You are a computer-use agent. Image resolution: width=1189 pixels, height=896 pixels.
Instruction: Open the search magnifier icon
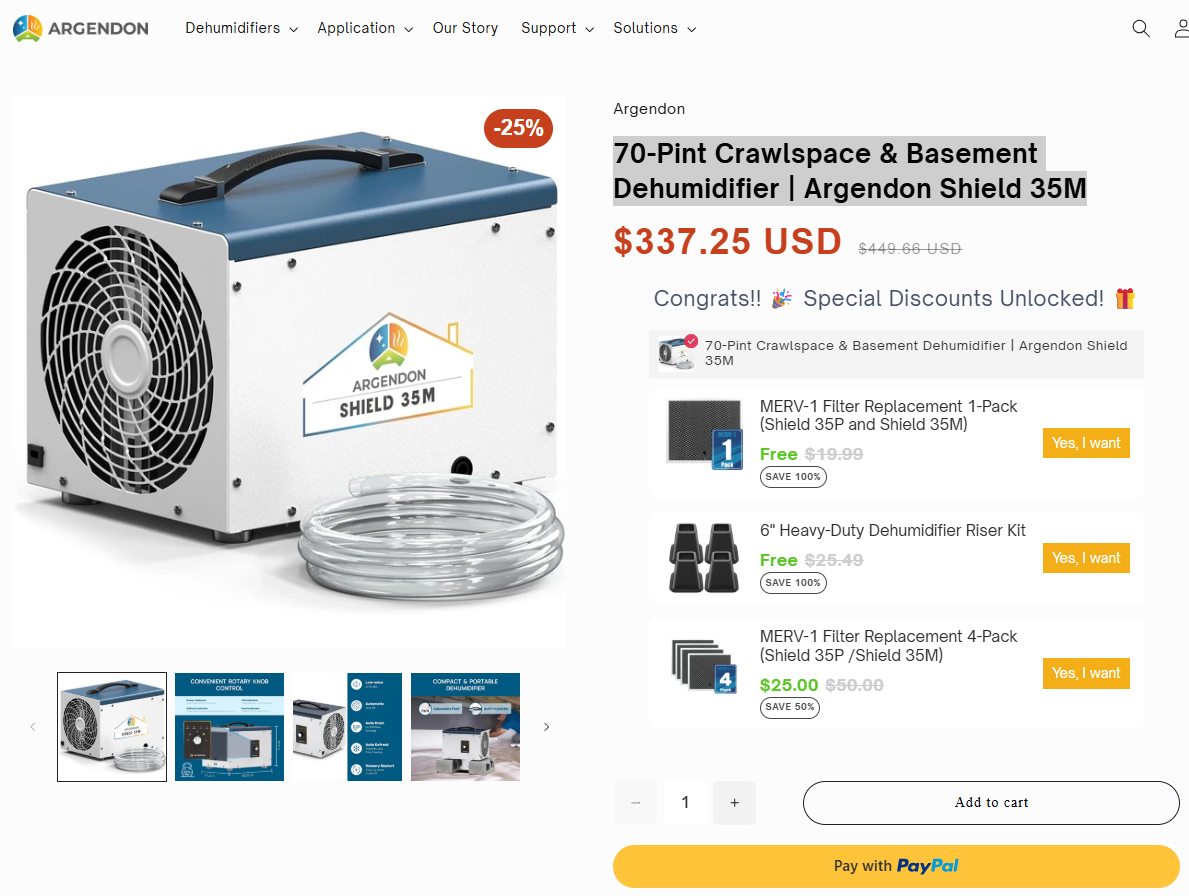(x=1140, y=29)
